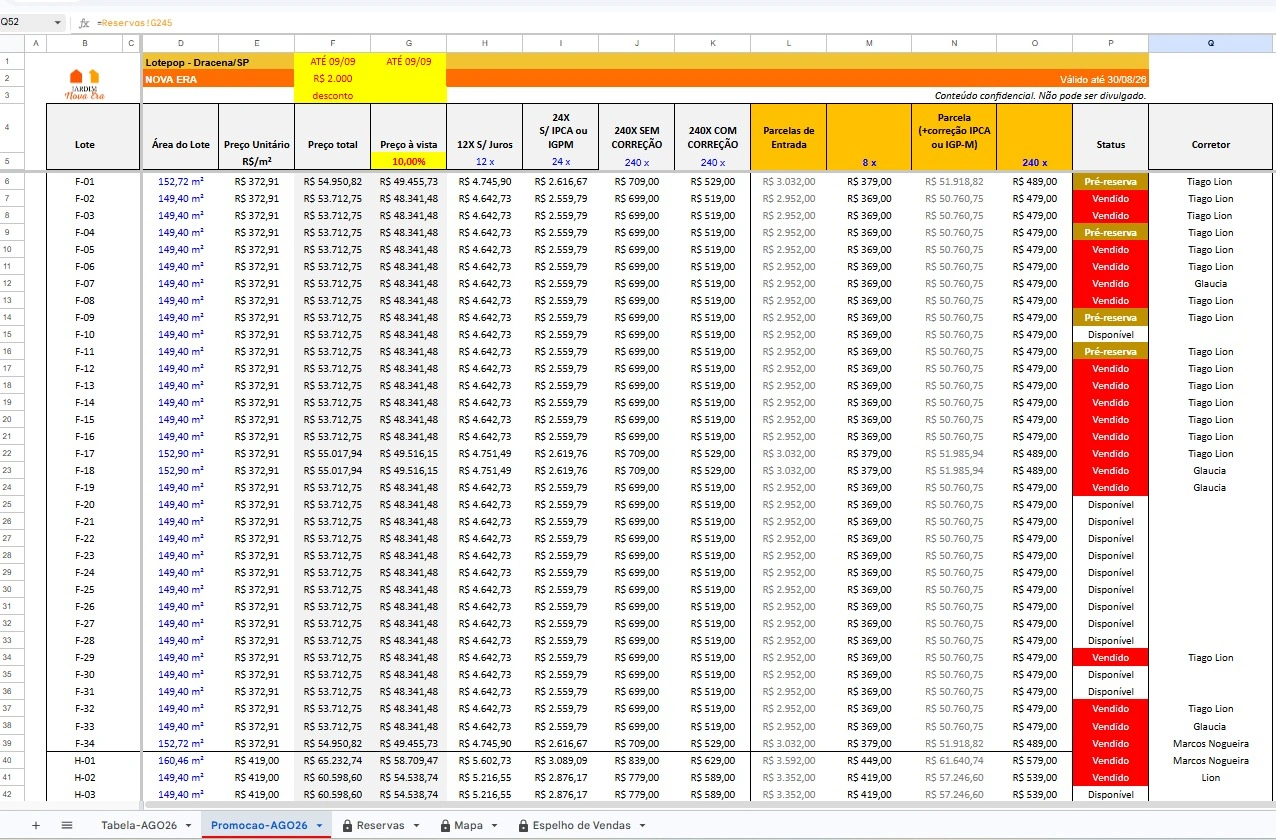Select column Q header
Image resolution: width=1276 pixels, height=840 pixels.
pos(1211,43)
